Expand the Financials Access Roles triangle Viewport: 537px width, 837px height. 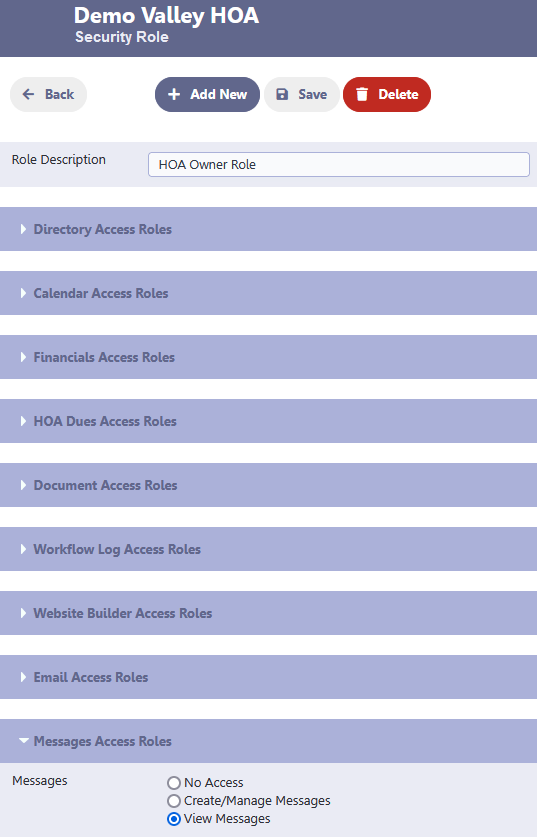23,357
